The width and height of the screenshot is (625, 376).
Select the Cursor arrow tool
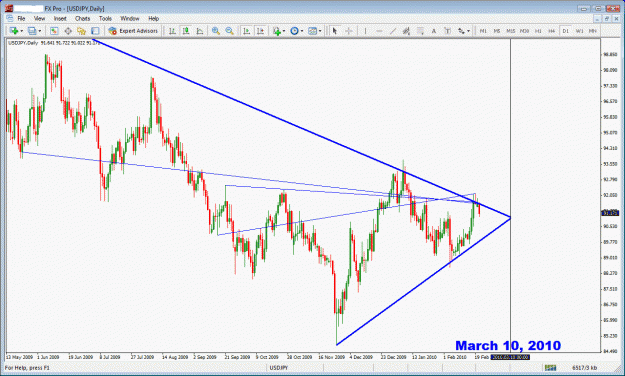tap(335, 31)
